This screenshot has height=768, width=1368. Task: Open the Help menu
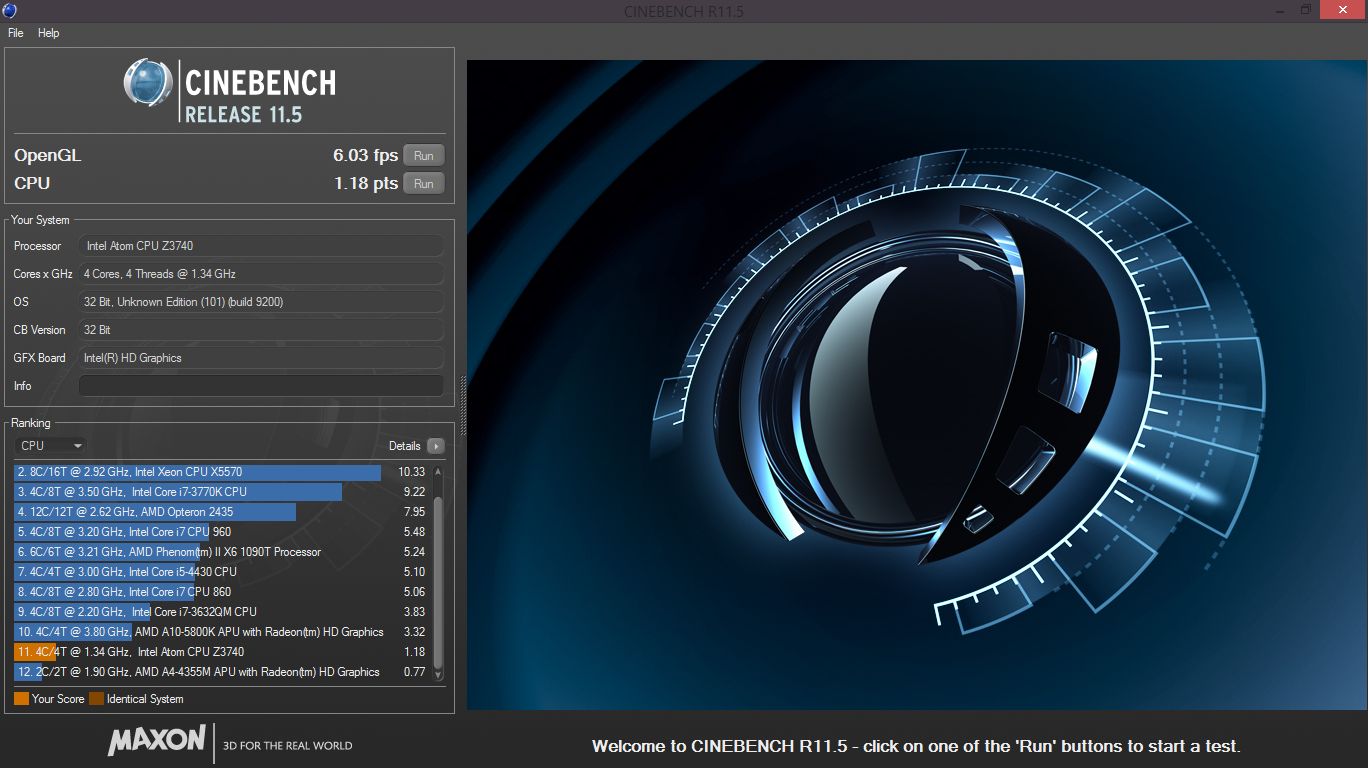(x=48, y=33)
